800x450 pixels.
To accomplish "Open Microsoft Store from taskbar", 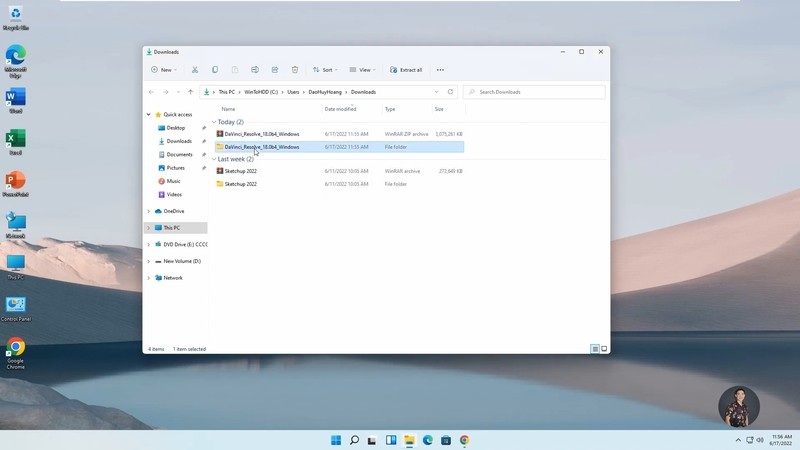I will pyautogui.click(x=446, y=440).
